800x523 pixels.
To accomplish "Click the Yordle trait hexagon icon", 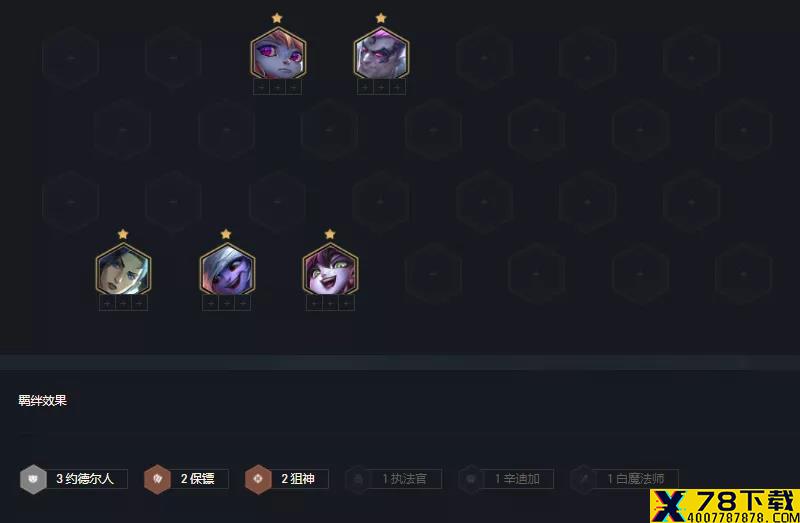I will pos(33,479).
